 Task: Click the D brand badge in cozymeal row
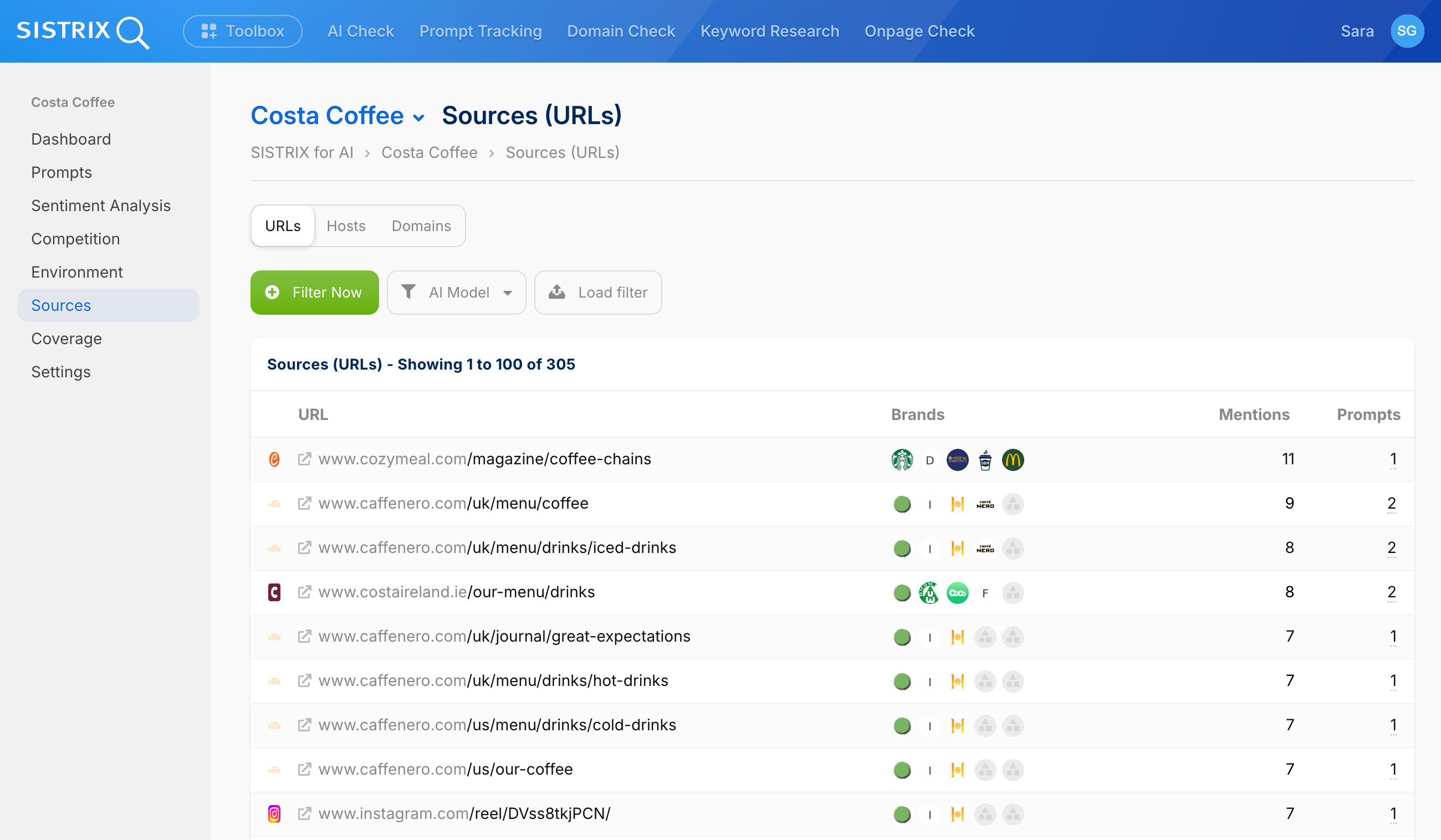[x=930, y=460]
